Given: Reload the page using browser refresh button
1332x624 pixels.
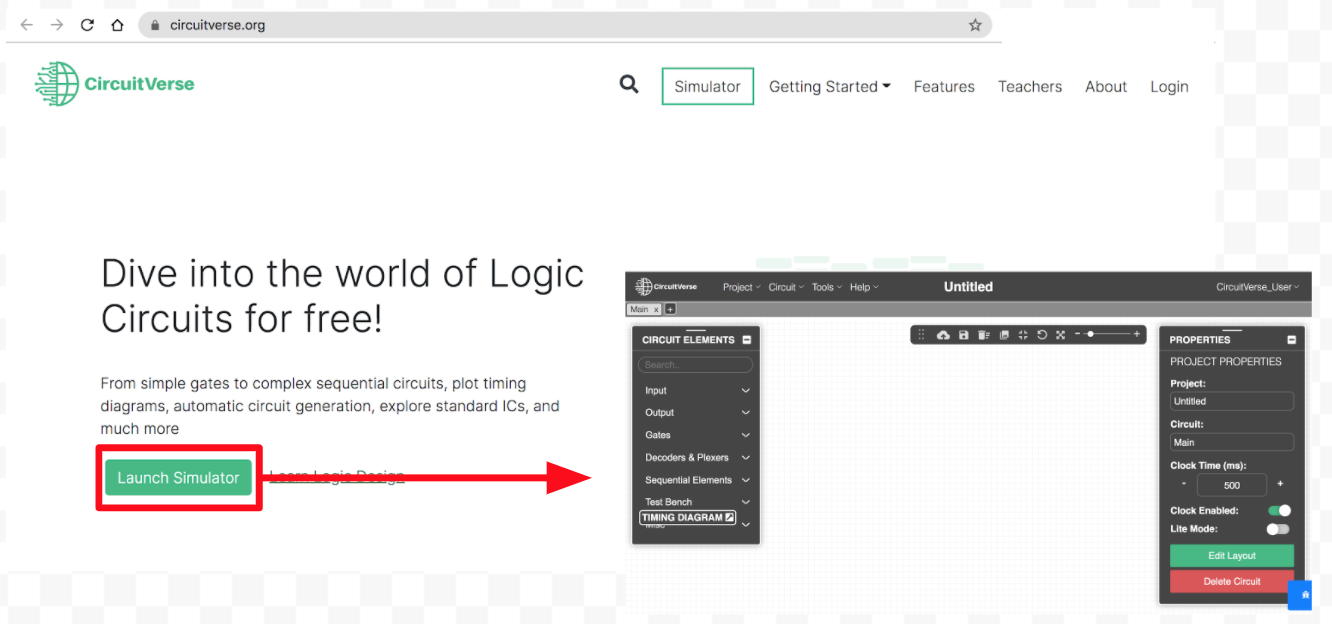Looking at the screenshot, I should click(x=87, y=25).
